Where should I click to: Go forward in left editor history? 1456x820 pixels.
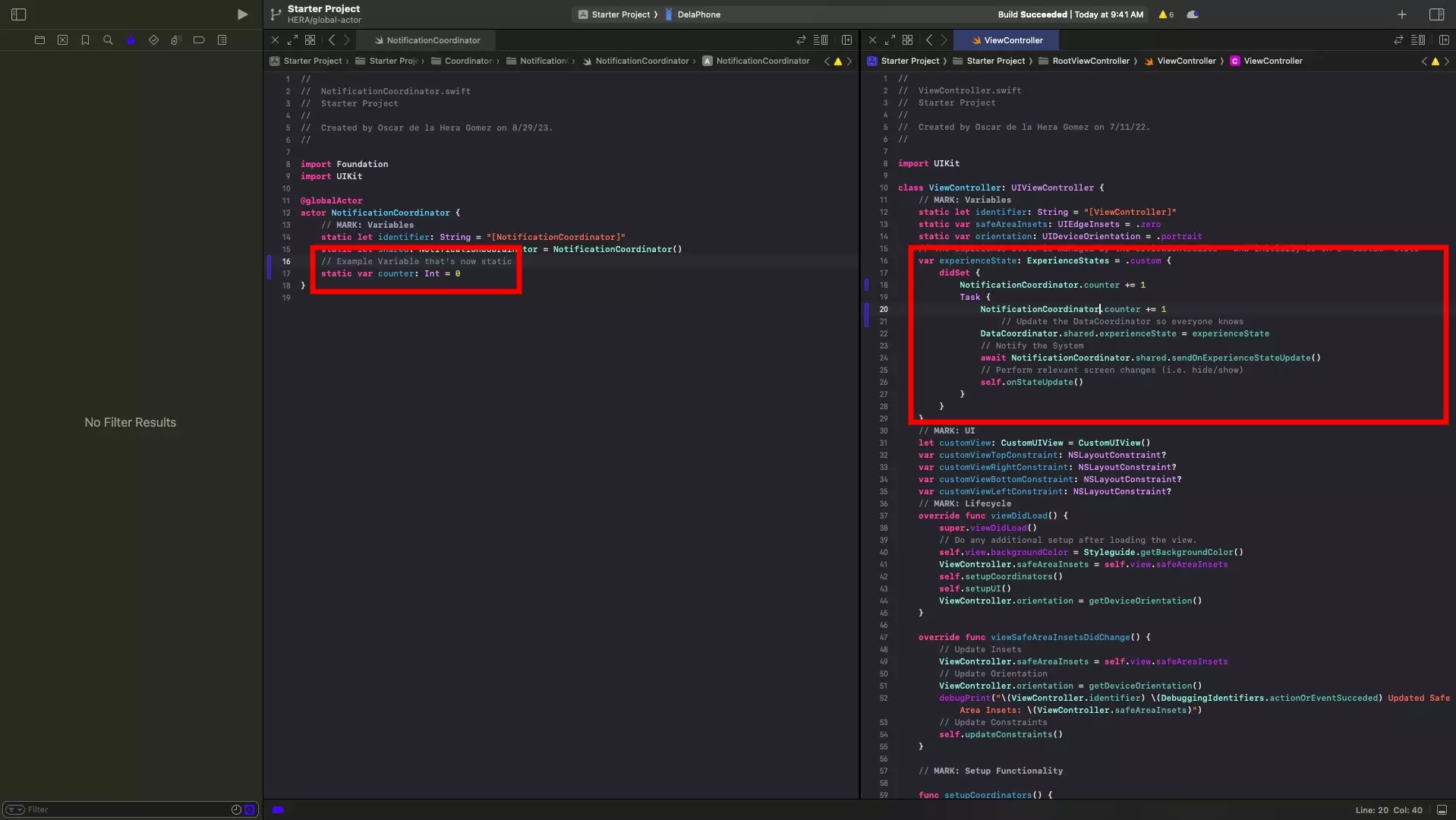tap(347, 40)
